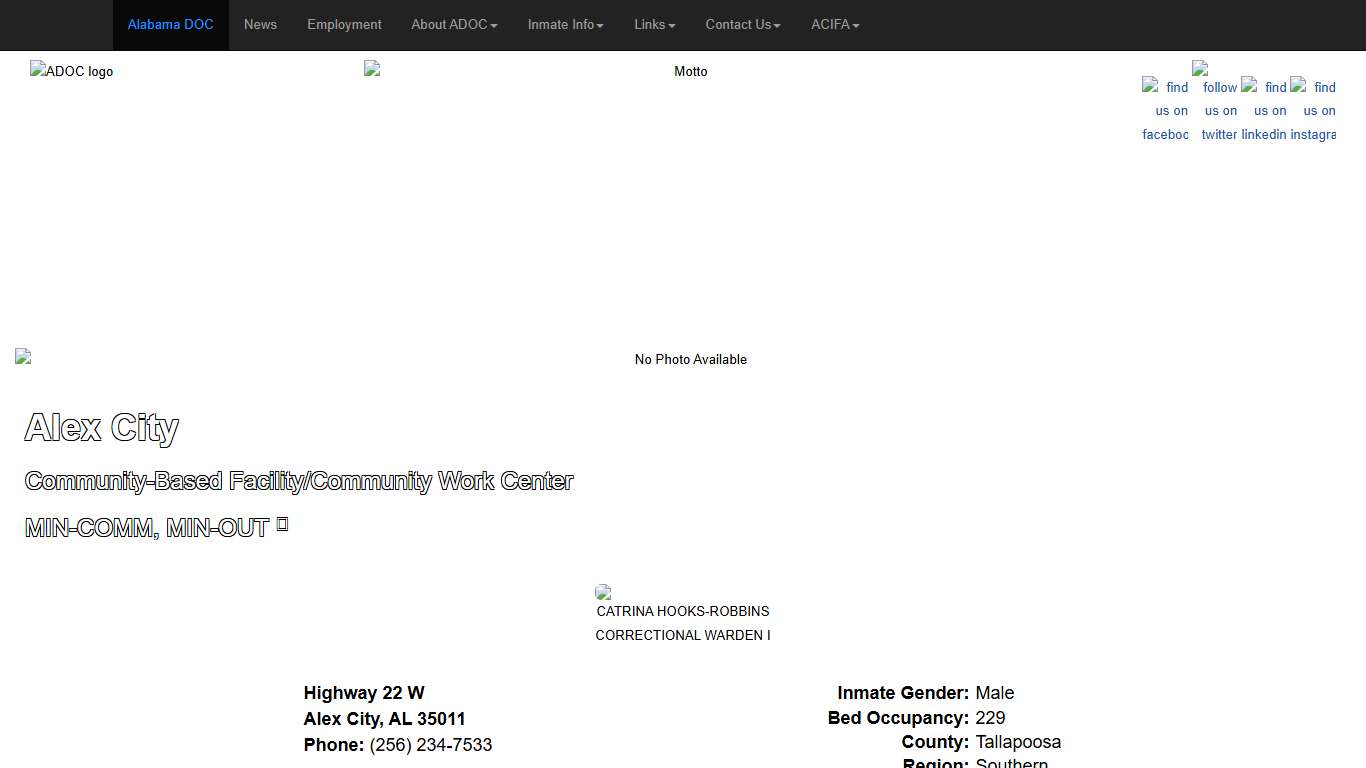Image resolution: width=1366 pixels, height=768 pixels.
Task: Expand the About ADOC dropdown menu
Action: click(x=454, y=25)
